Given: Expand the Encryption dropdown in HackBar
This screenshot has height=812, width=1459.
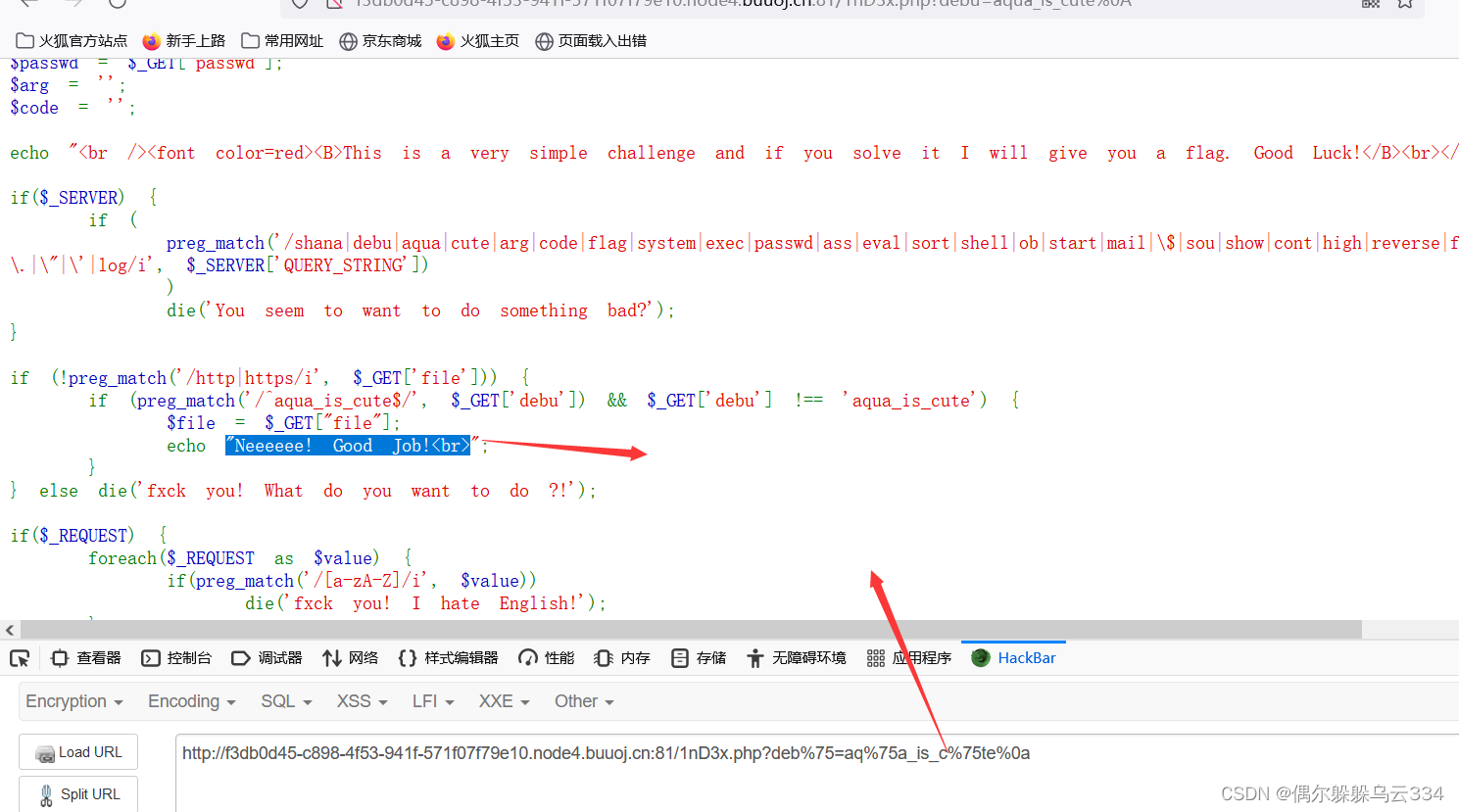Looking at the screenshot, I should click(x=74, y=701).
